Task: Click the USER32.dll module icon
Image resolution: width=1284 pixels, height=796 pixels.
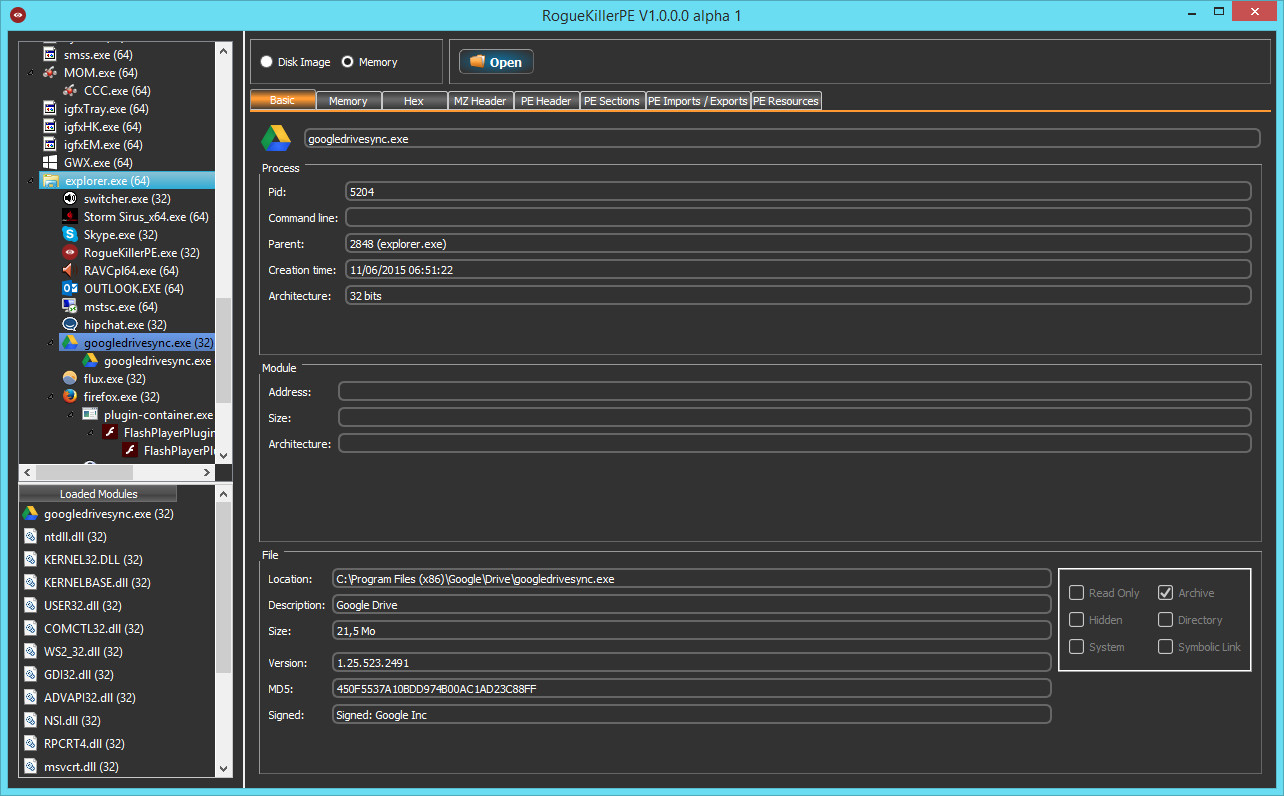Action: pos(31,605)
